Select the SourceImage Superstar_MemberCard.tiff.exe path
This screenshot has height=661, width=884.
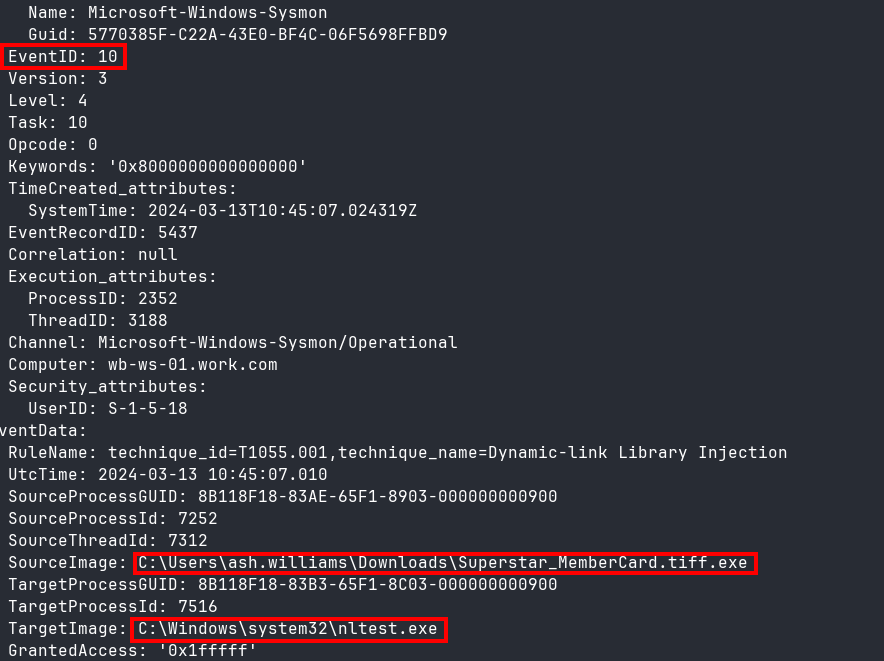(x=443, y=563)
